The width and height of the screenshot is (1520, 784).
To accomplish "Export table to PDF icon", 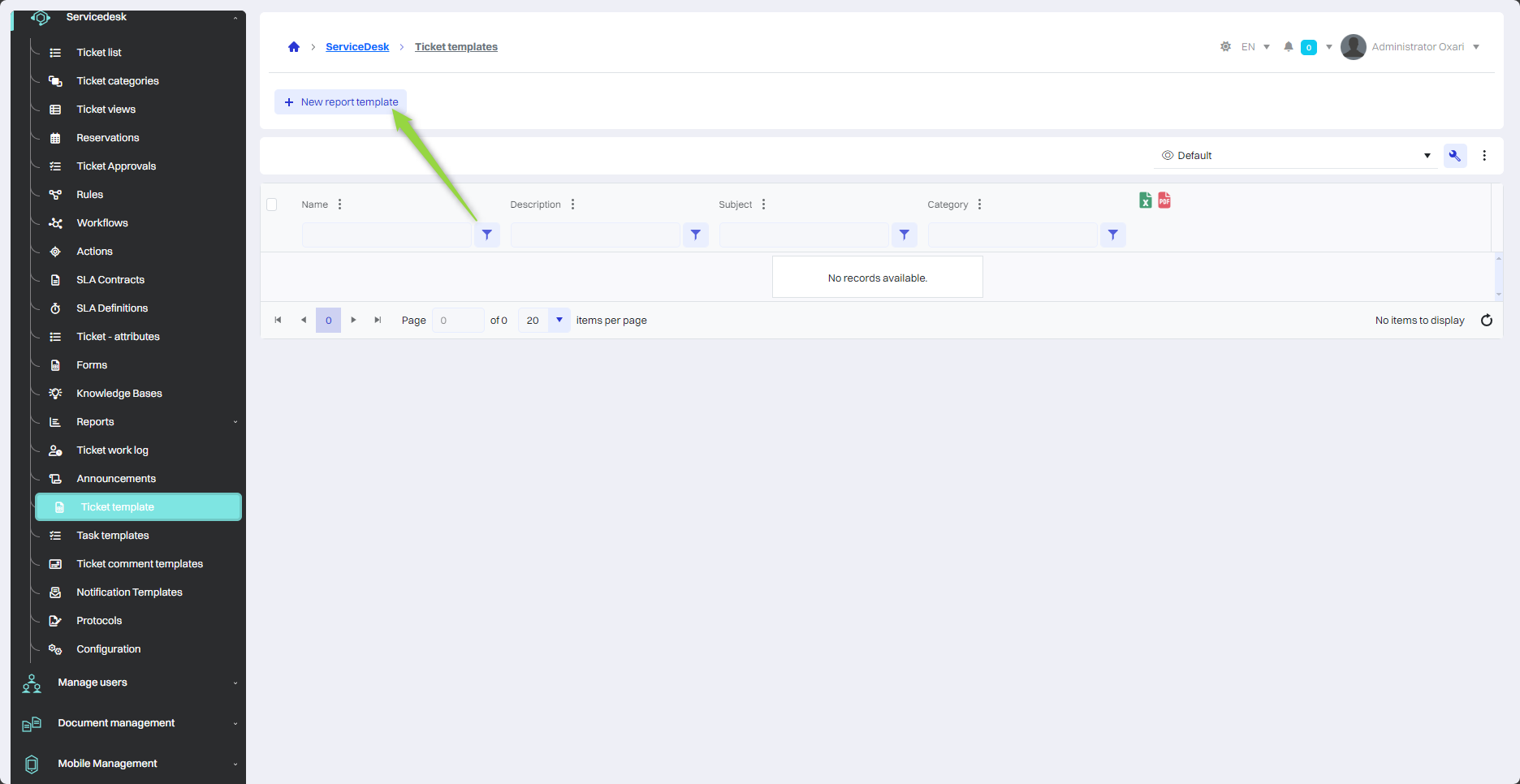I will coord(1164,200).
